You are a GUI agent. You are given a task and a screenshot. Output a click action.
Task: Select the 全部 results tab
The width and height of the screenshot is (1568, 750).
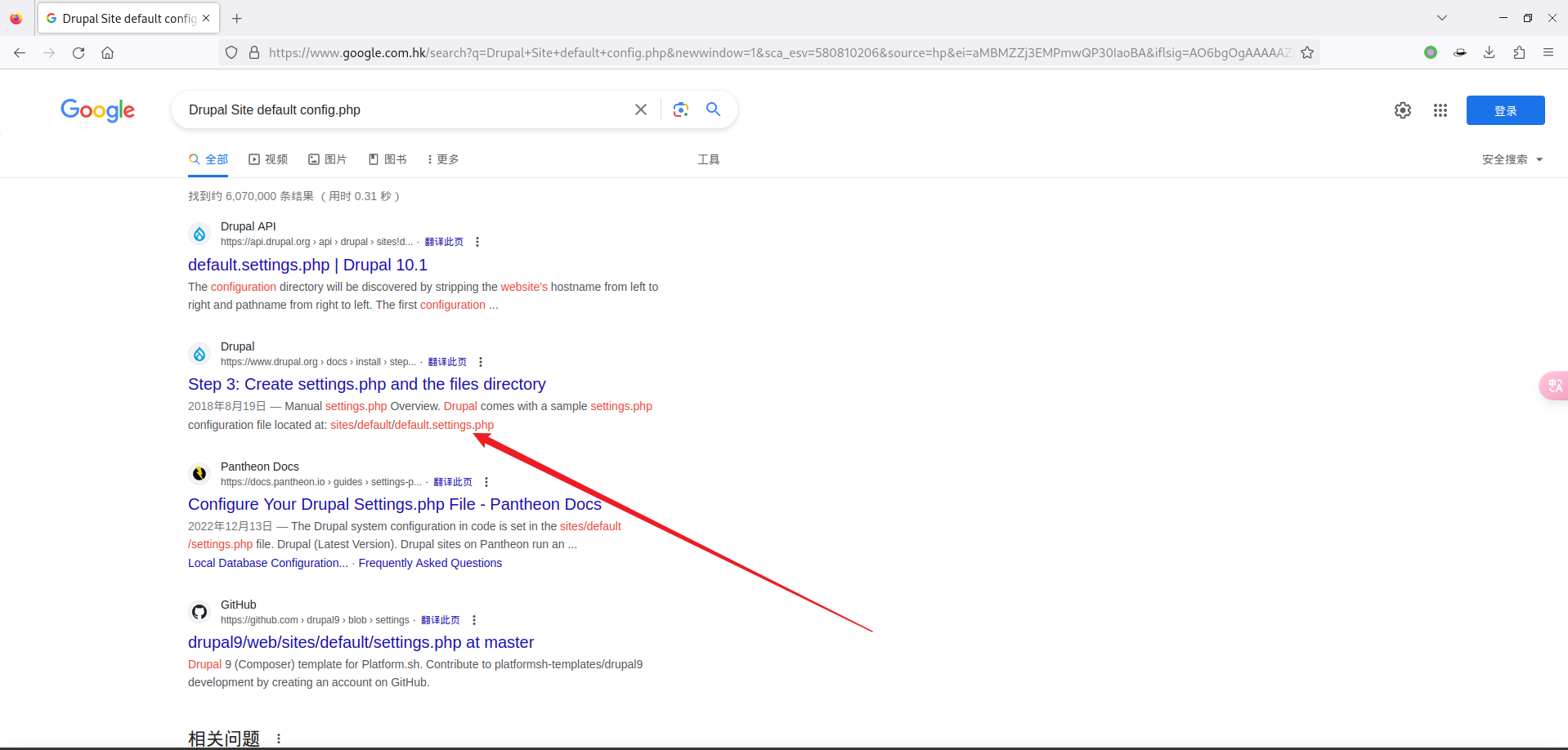pyautogui.click(x=208, y=159)
